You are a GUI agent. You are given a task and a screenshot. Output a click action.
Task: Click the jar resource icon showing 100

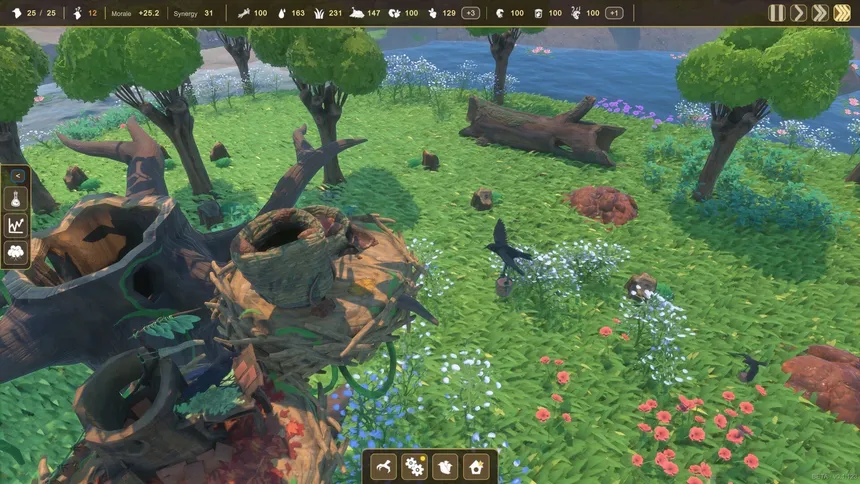538,13
